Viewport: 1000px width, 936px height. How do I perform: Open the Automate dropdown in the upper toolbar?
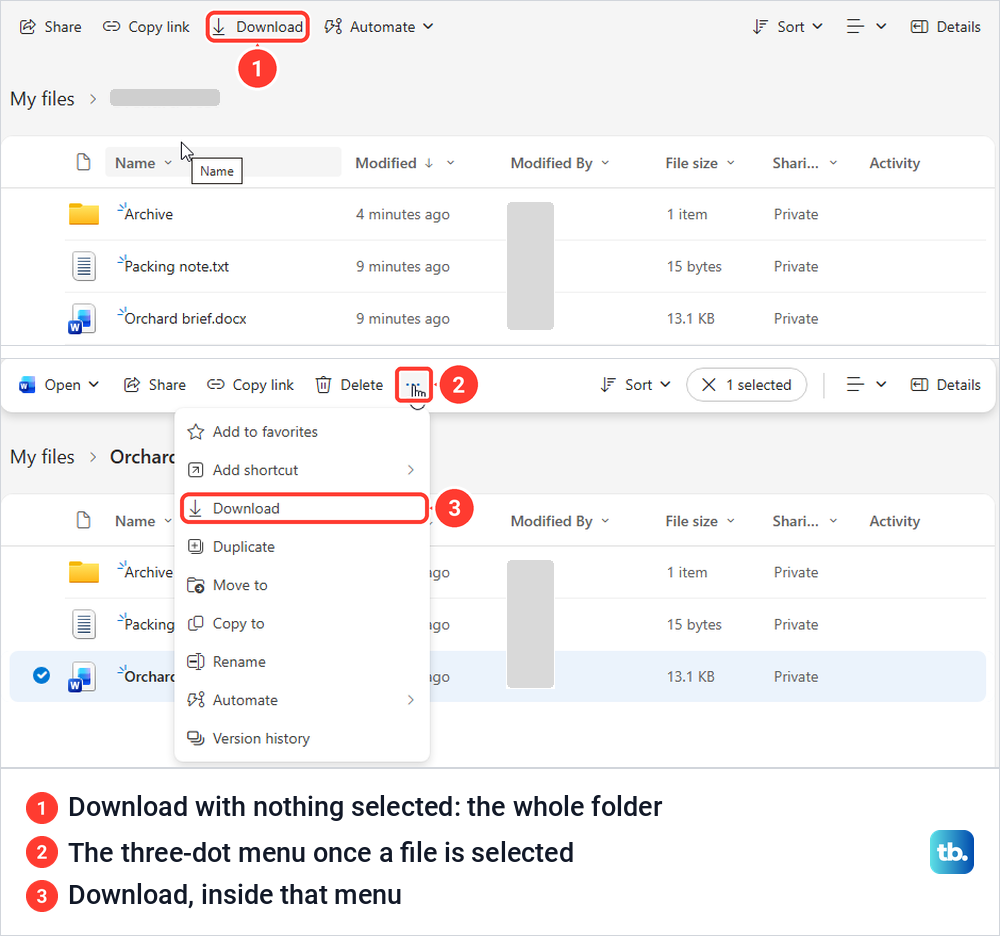pyautogui.click(x=379, y=27)
